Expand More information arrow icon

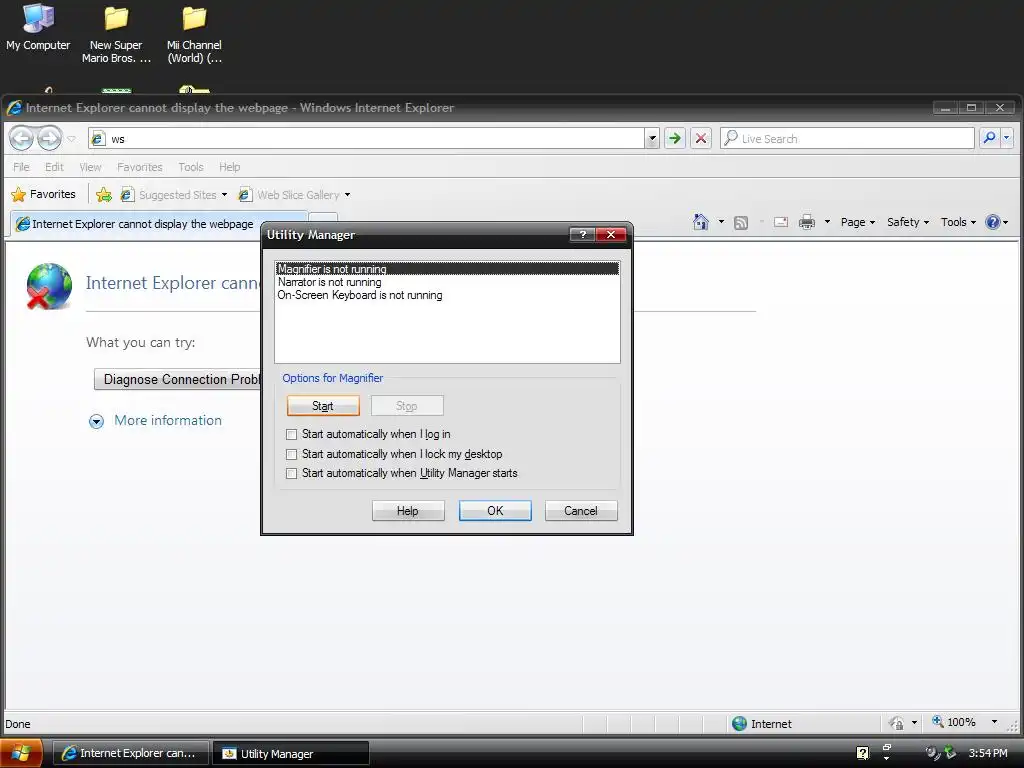pyautogui.click(x=96, y=421)
